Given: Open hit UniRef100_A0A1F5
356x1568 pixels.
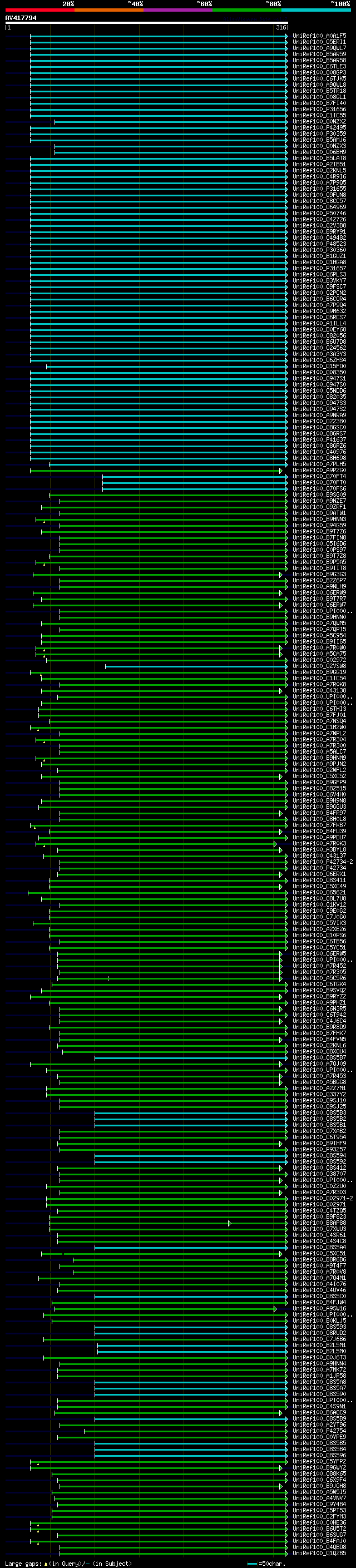Looking at the screenshot, I should 319,36.
